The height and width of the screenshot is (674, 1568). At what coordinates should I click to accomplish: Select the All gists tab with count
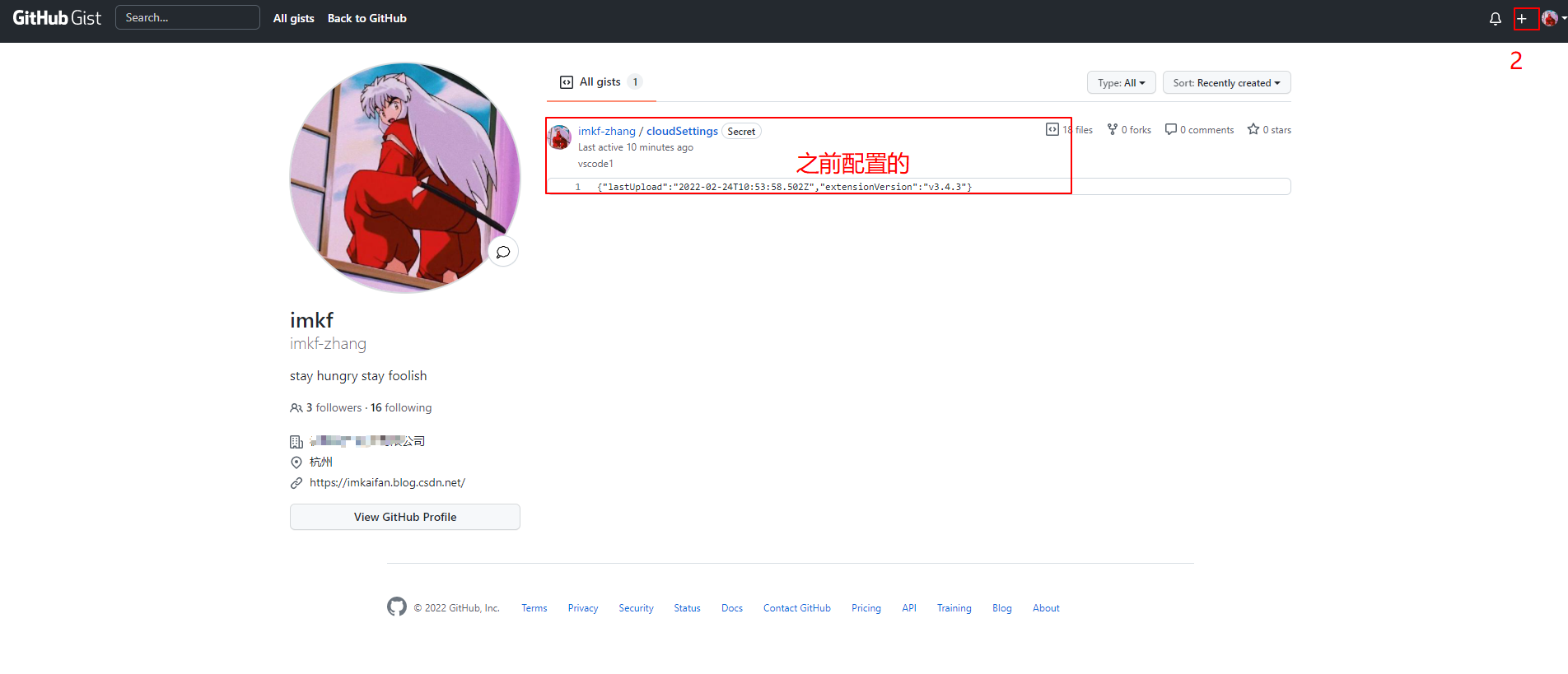pos(601,82)
